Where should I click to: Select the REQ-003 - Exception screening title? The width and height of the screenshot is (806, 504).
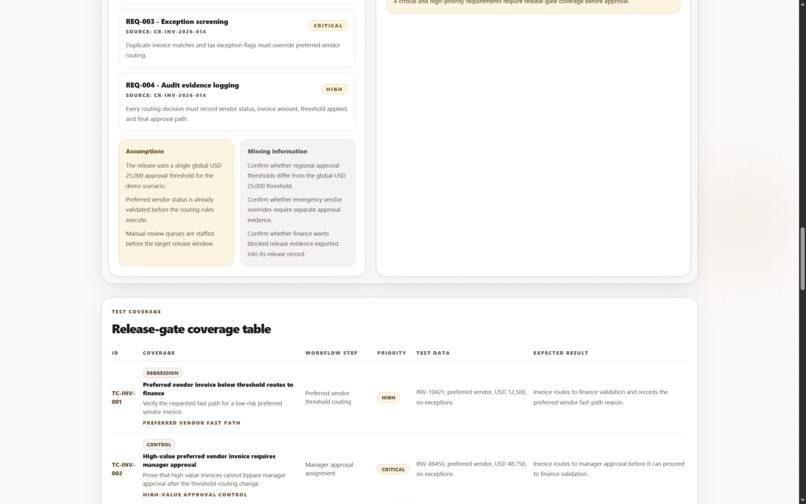(177, 22)
